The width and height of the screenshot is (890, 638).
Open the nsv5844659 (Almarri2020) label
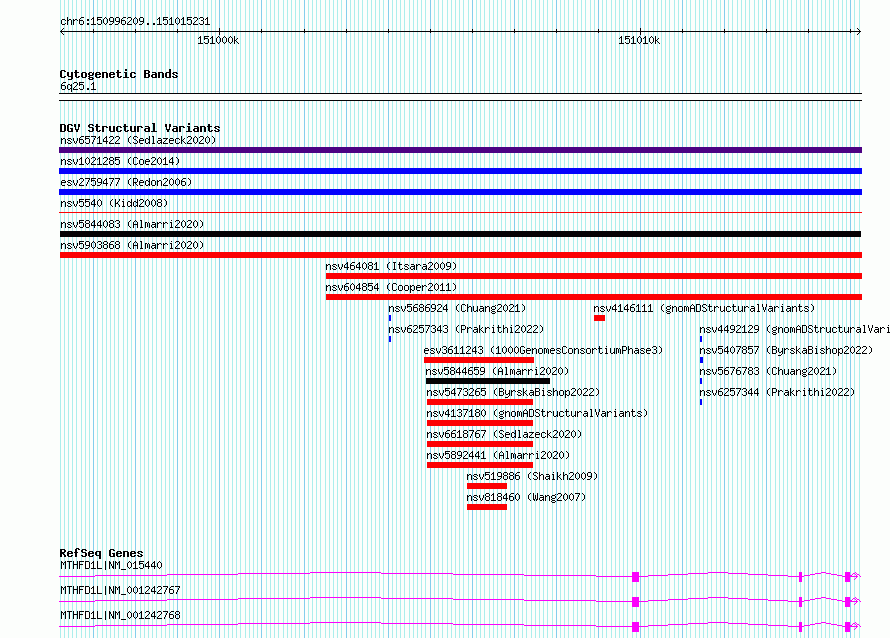coord(497,371)
